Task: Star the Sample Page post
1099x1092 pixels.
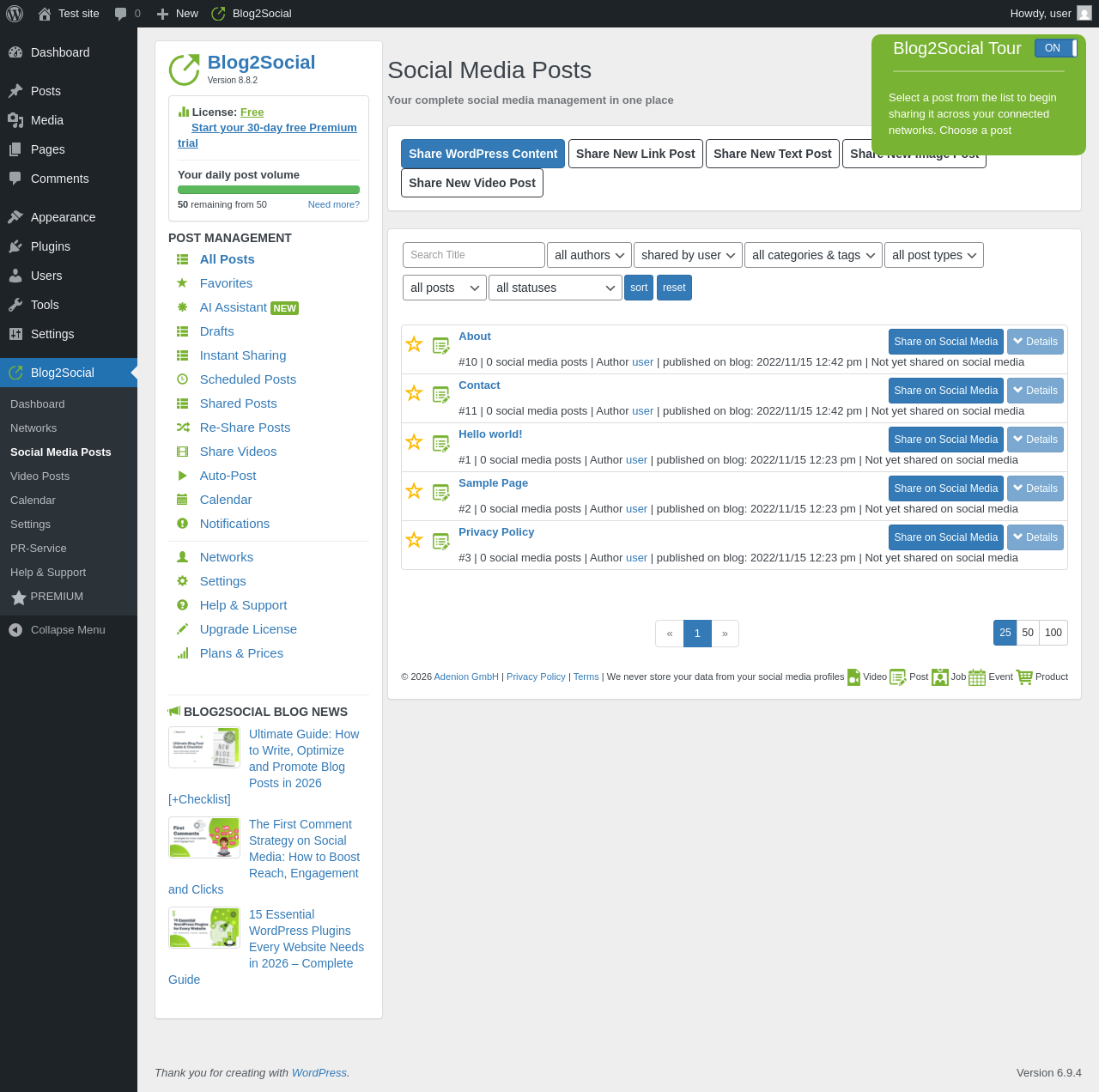Action: (414, 491)
